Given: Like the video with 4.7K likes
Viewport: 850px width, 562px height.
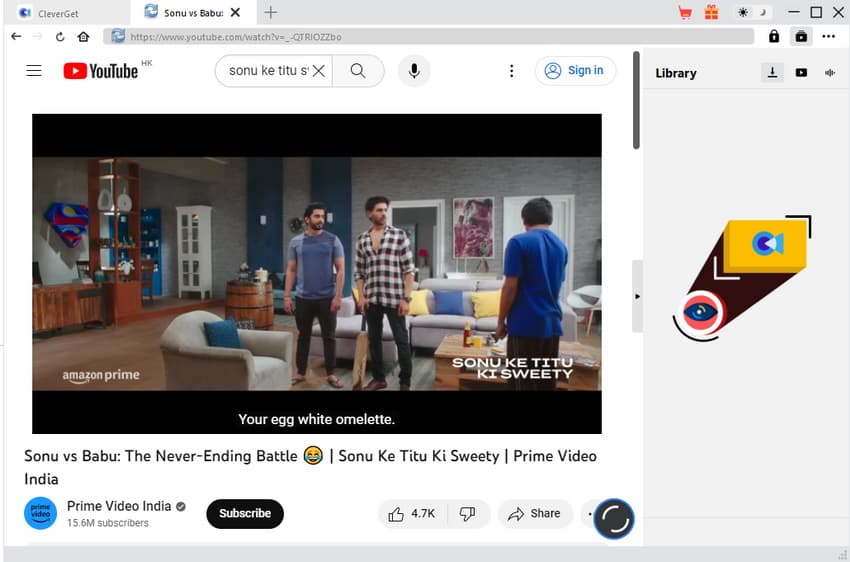Looking at the screenshot, I should tap(412, 514).
